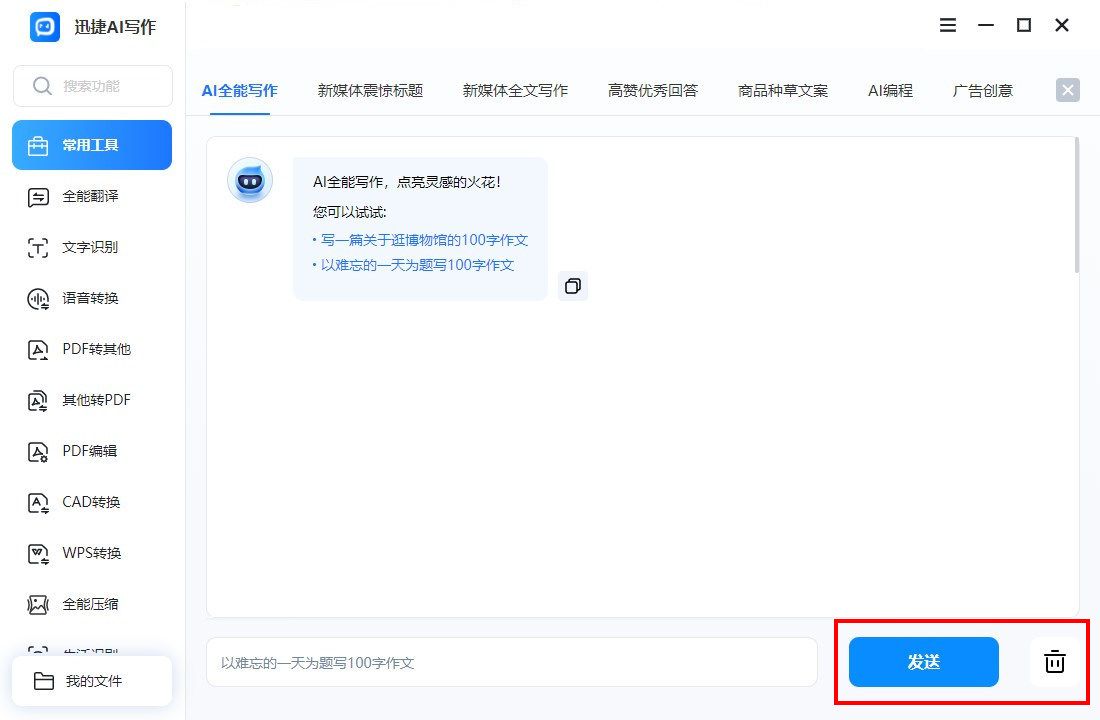Click suggestion 写一篇关于逛博物馆的100字作文
The width and height of the screenshot is (1100, 720).
point(424,240)
